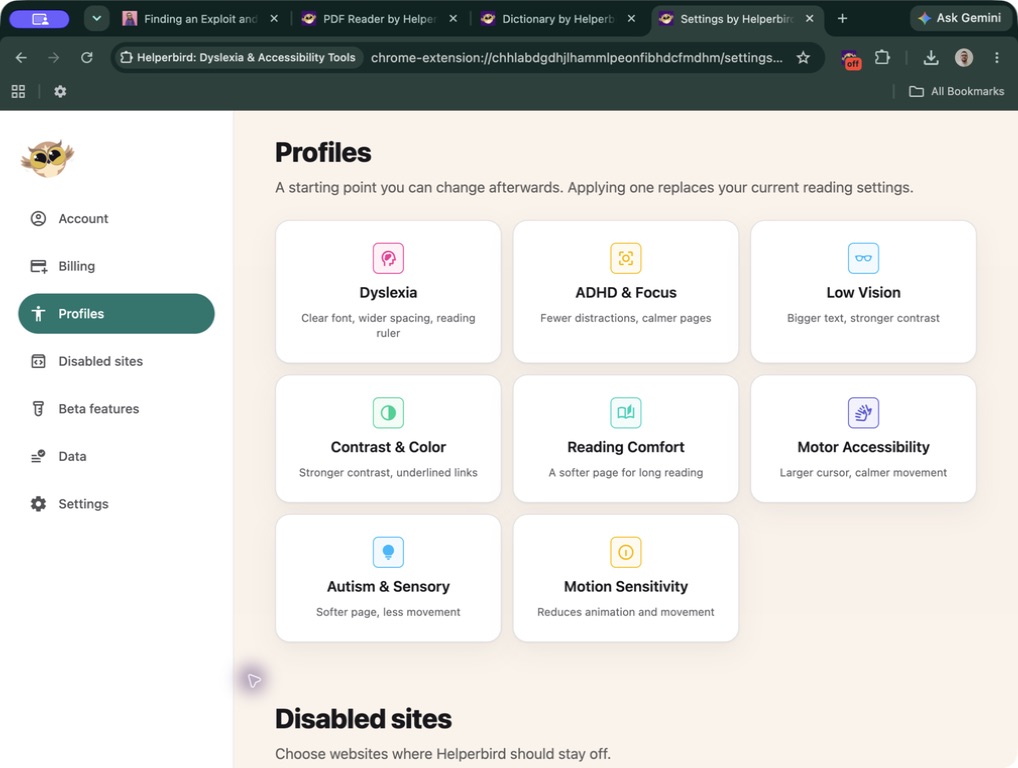This screenshot has height=768, width=1018.
Task: Click the Disabled sites heading text
Action: click(x=363, y=719)
